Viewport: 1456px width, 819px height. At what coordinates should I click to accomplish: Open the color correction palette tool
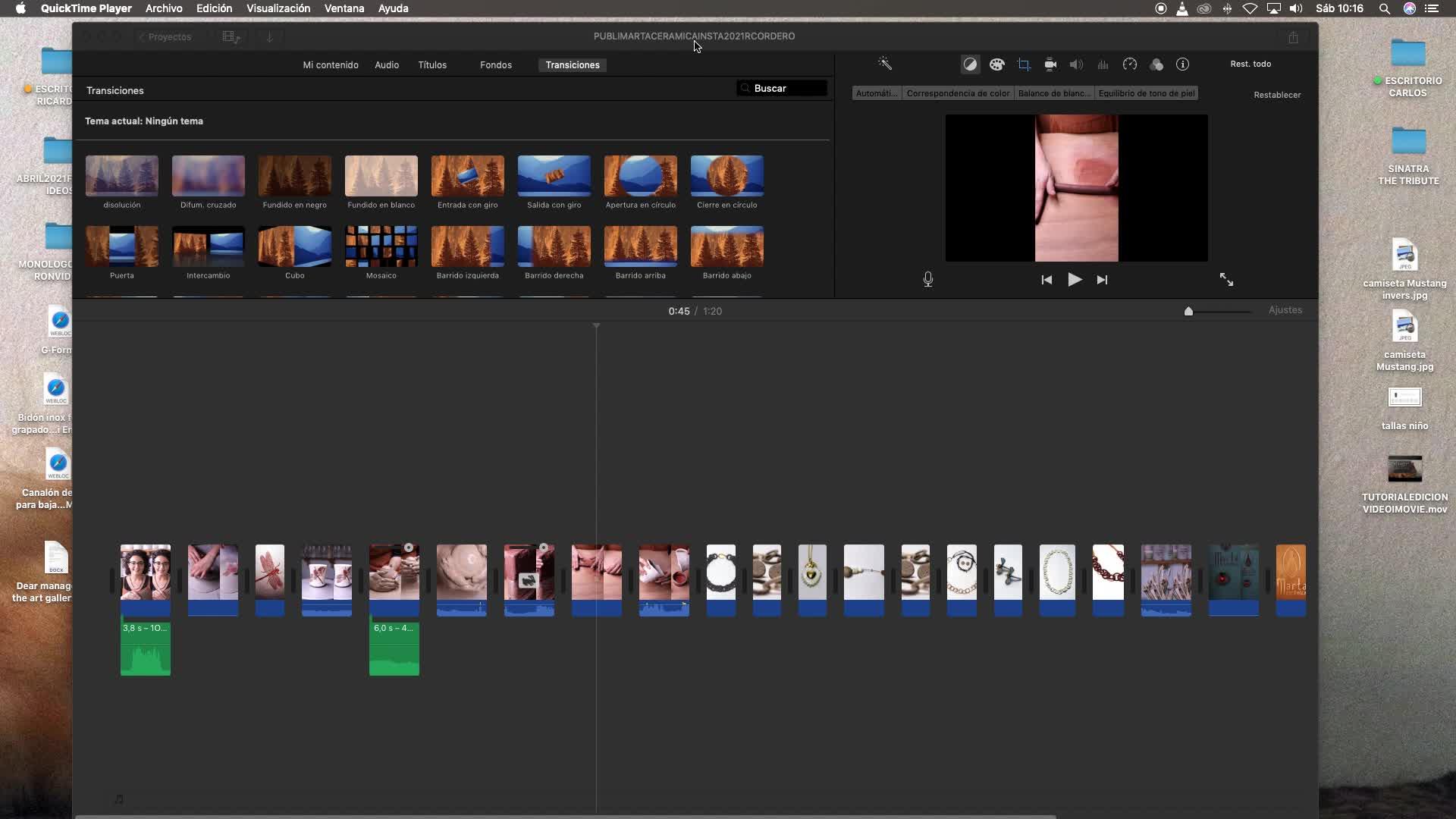pyautogui.click(x=996, y=64)
